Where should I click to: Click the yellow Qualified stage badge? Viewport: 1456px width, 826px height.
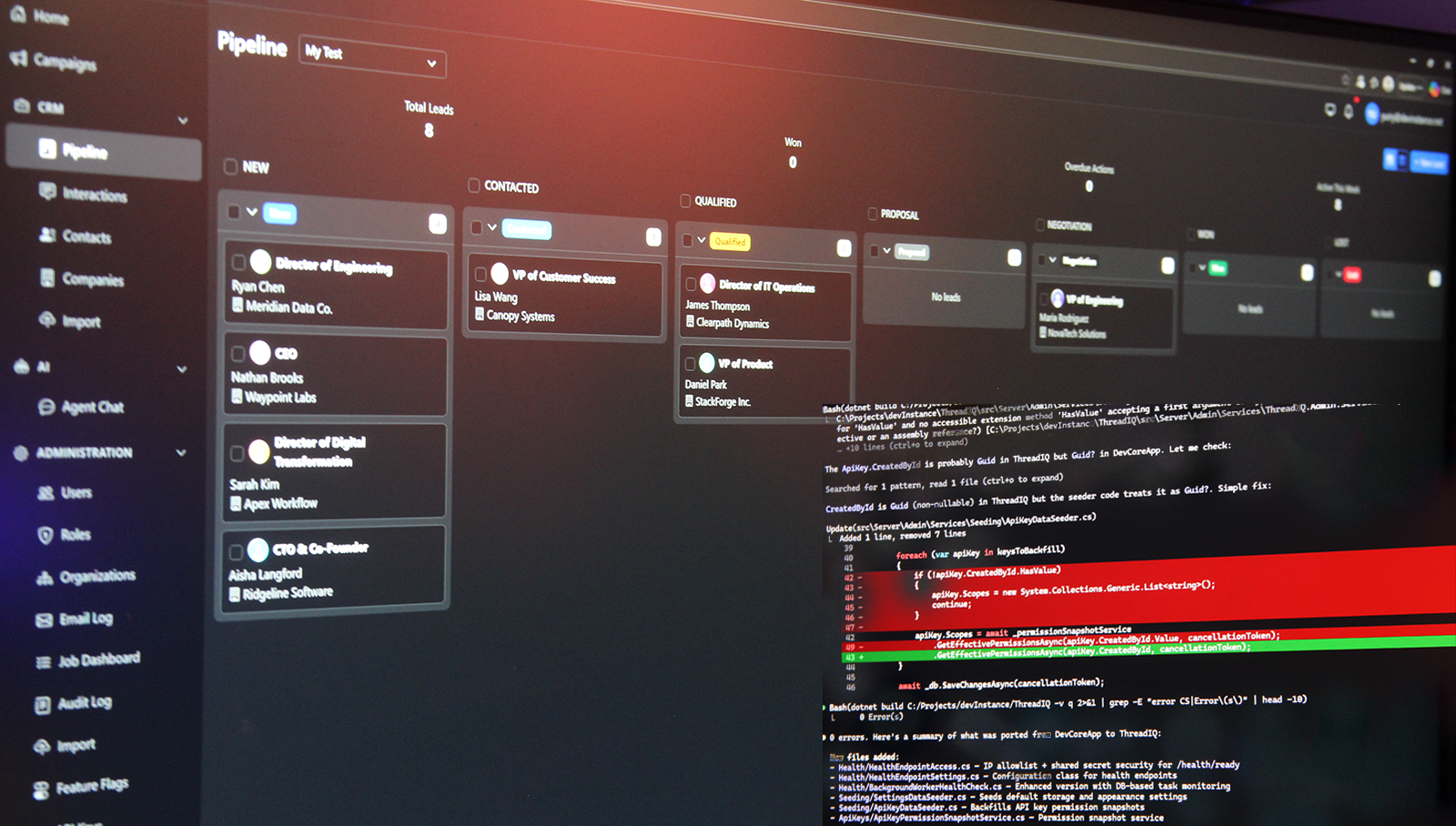pos(729,241)
